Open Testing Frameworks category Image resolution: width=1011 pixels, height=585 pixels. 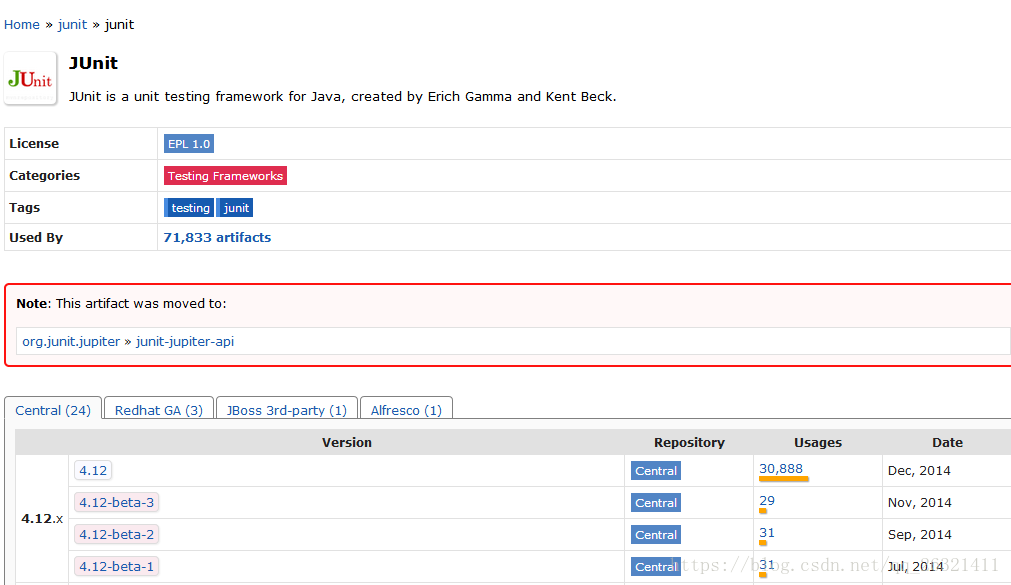point(225,176)
